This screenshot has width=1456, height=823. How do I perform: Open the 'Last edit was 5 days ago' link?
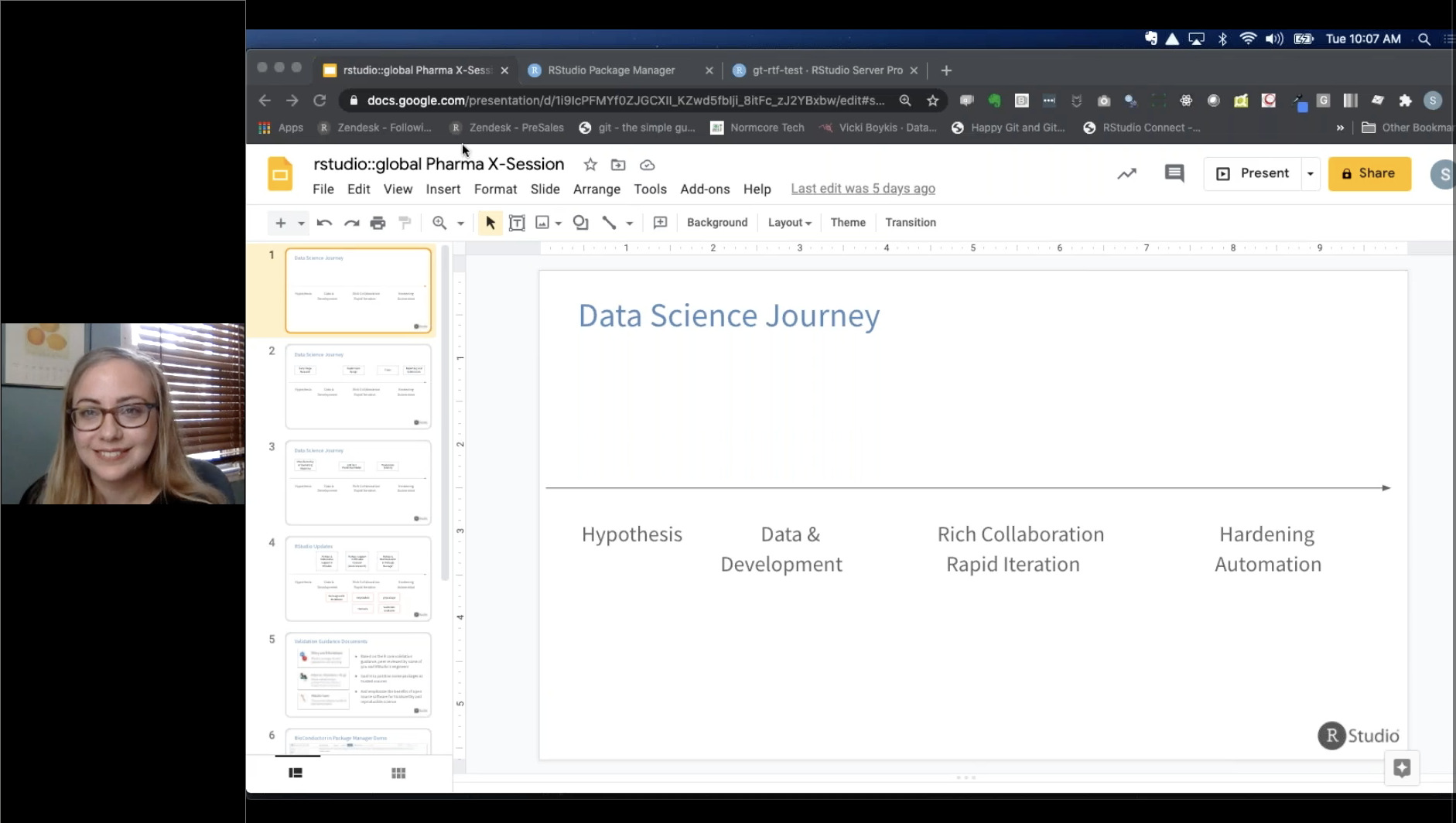(x=863, y=189)
